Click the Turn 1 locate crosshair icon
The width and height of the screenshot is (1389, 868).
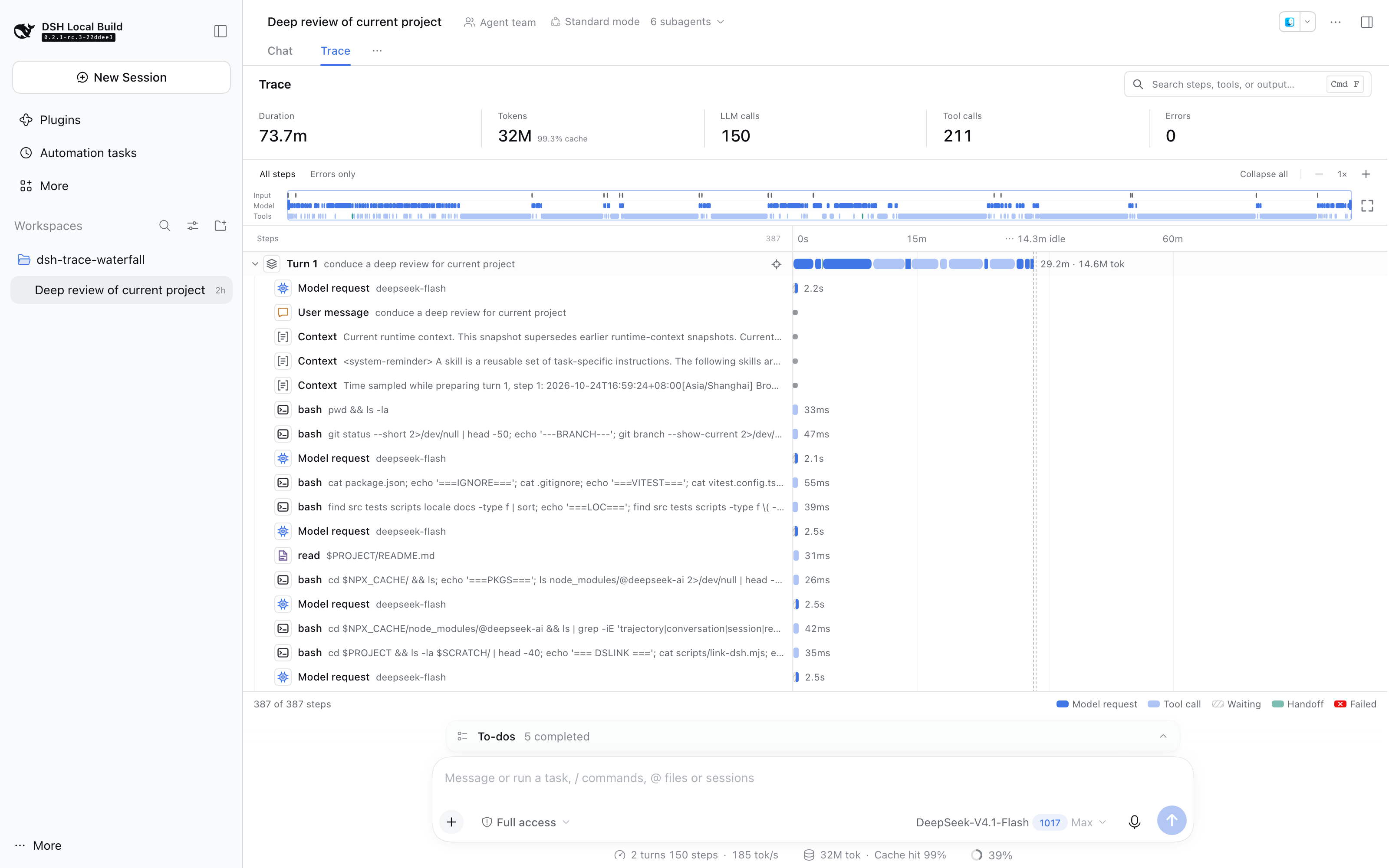[776, 264]
